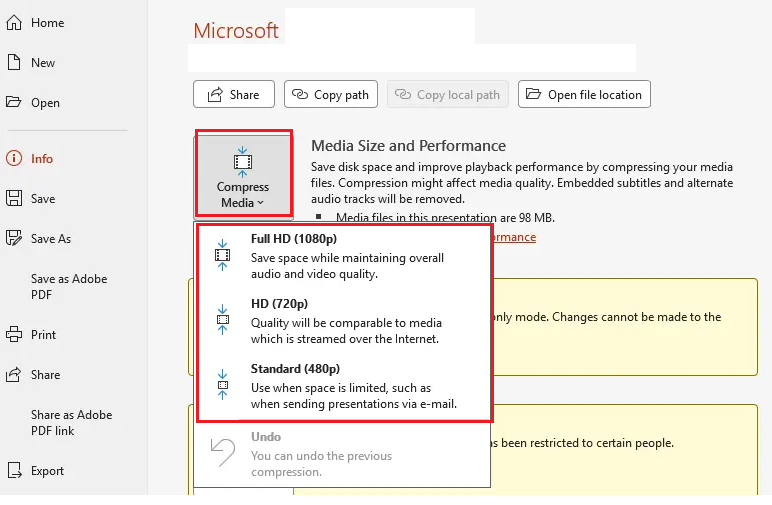Click the Standard 480p film compress icon

[x=223, y=384]
